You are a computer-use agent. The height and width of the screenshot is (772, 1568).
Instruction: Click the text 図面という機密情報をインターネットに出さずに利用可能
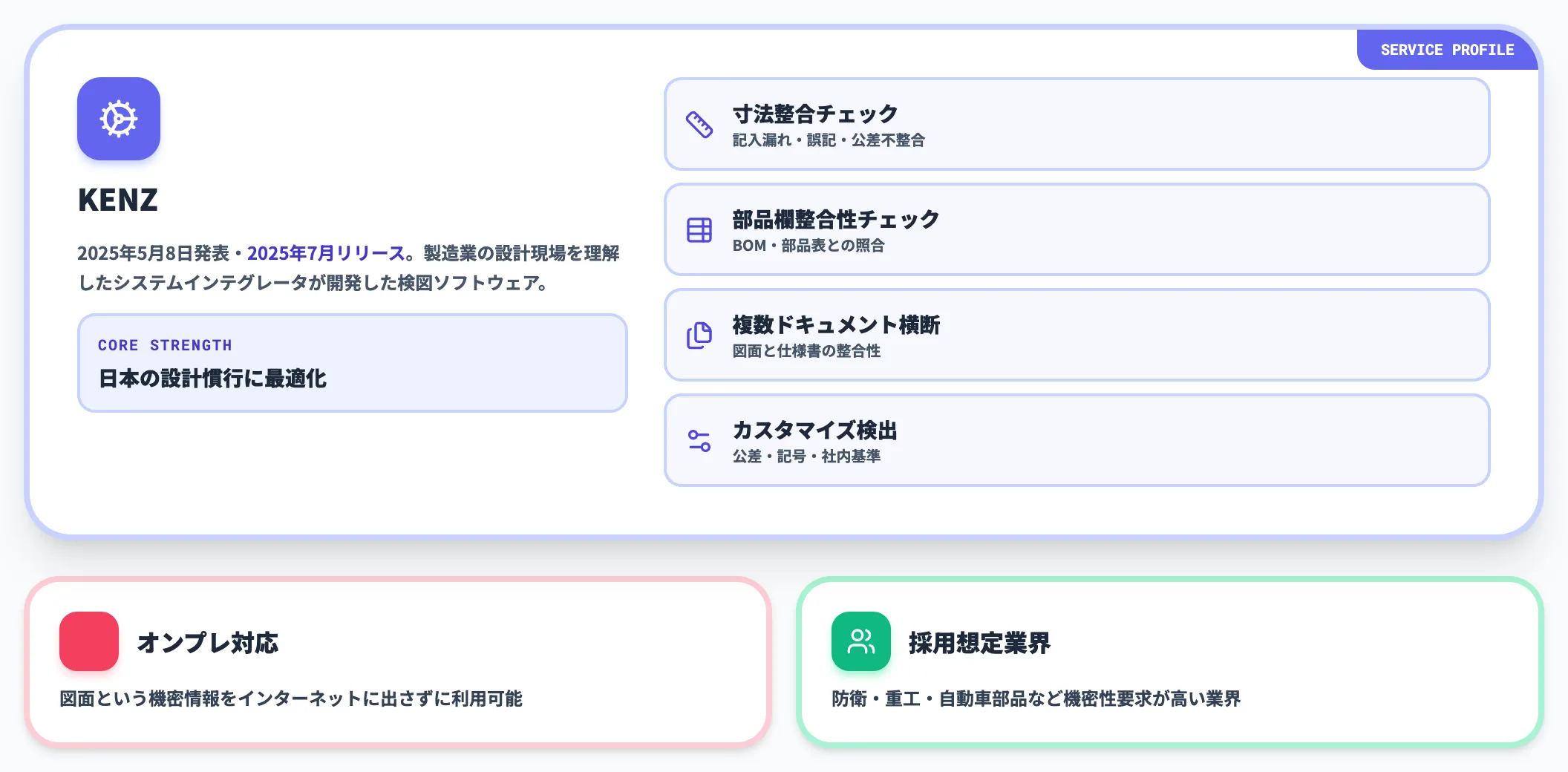pyautogui.click(x=291, y=699)
